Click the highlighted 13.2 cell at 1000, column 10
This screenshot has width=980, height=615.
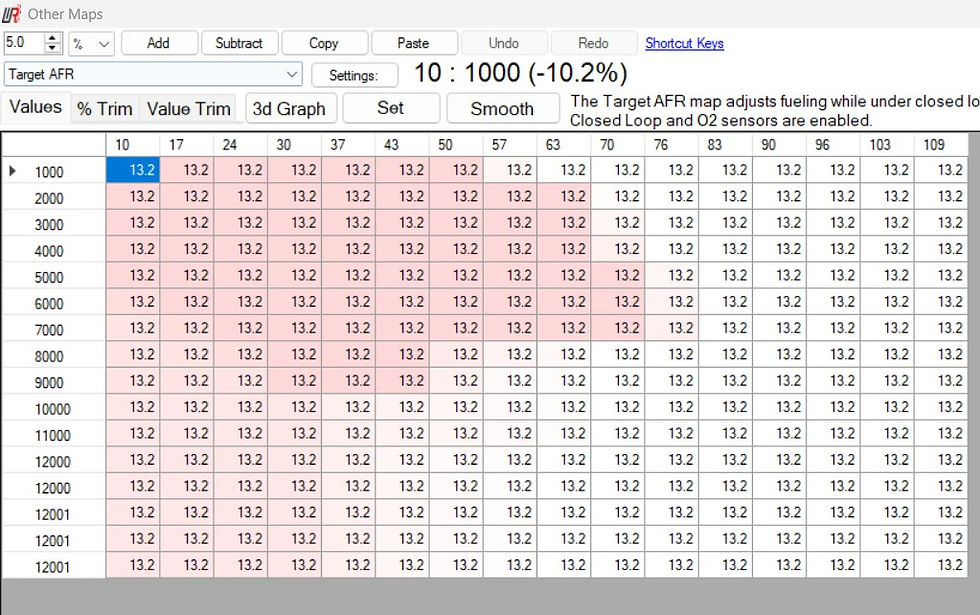(x=132, y=170)
